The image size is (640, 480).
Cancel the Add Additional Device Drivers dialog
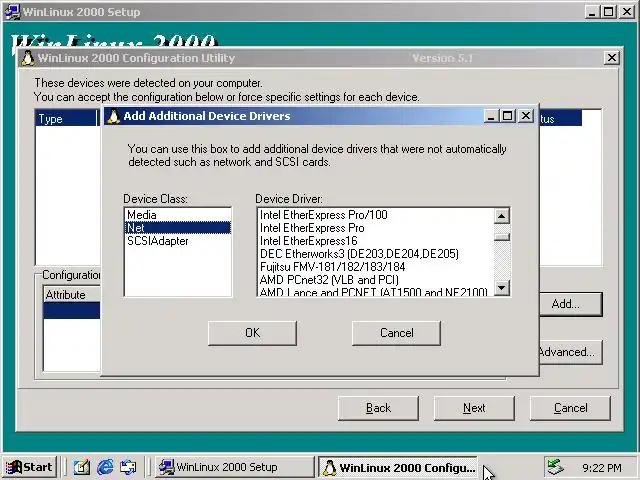click(396, 333)
